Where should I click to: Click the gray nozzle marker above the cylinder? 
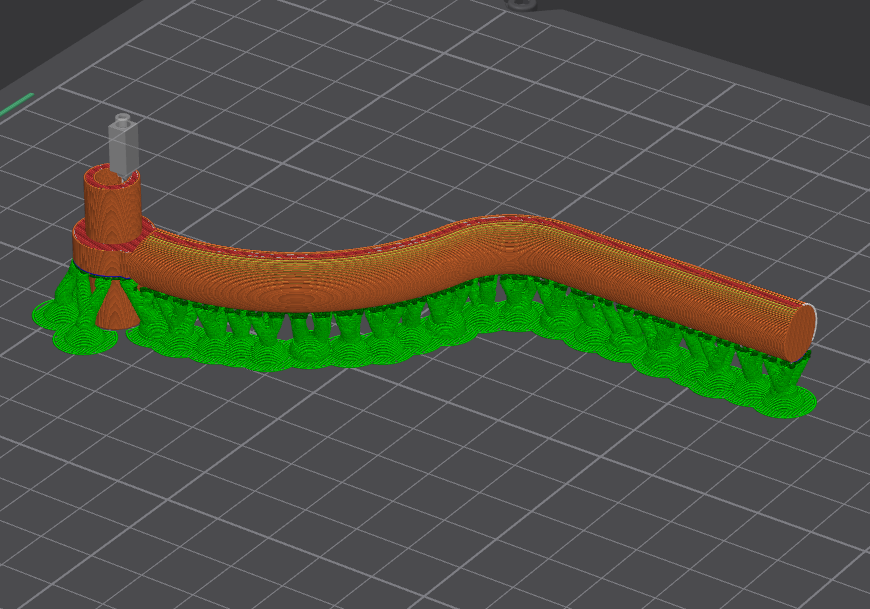(123, 146)
